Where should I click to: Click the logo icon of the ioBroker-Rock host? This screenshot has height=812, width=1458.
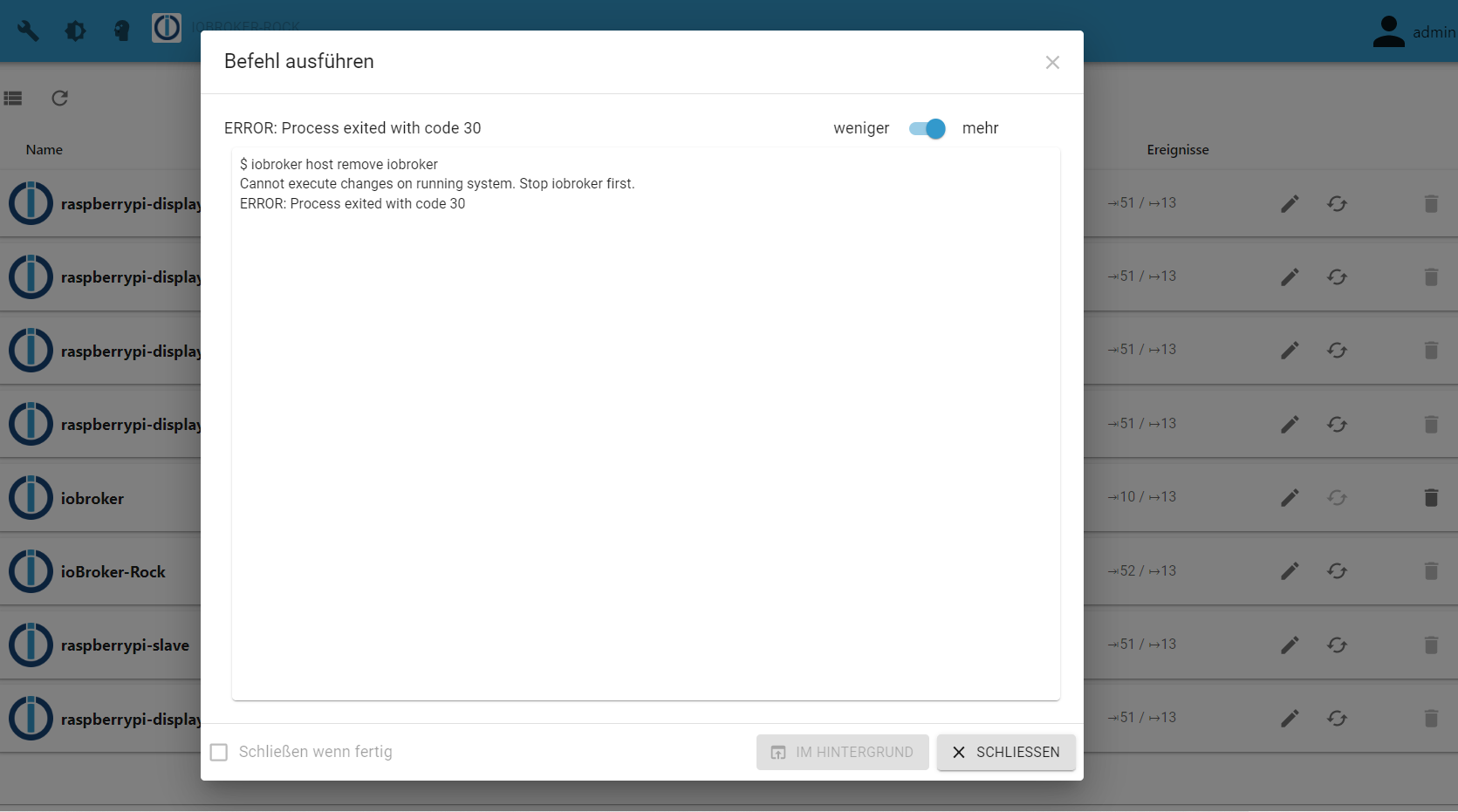click(x=31, y=571)
